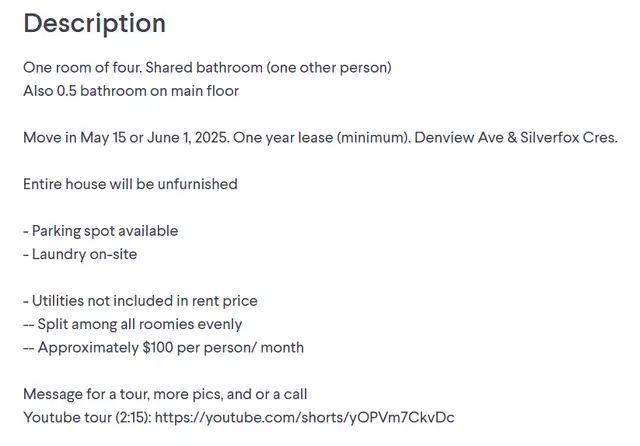Click "Message for a tour, more pics" line
Screen dimensions: 640x446
pos(165,394)
